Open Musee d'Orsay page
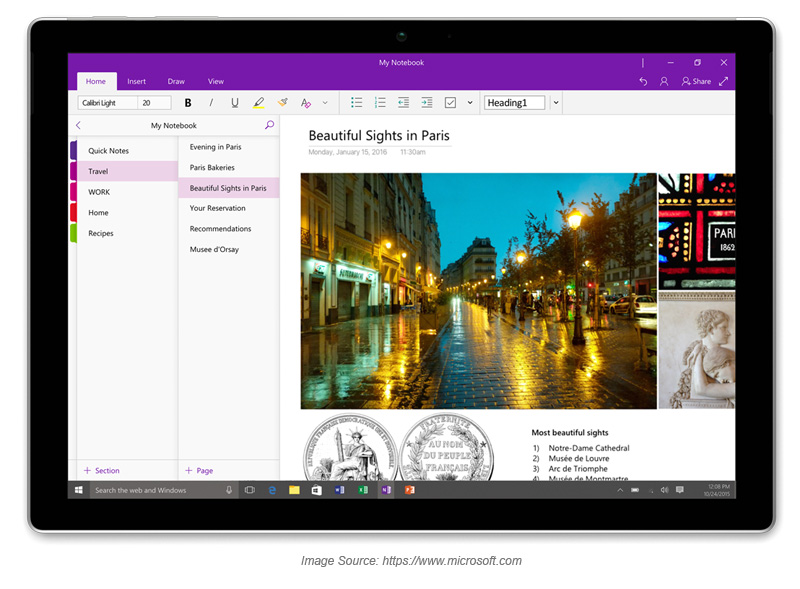The image size is (800, 589). (229, 249)
